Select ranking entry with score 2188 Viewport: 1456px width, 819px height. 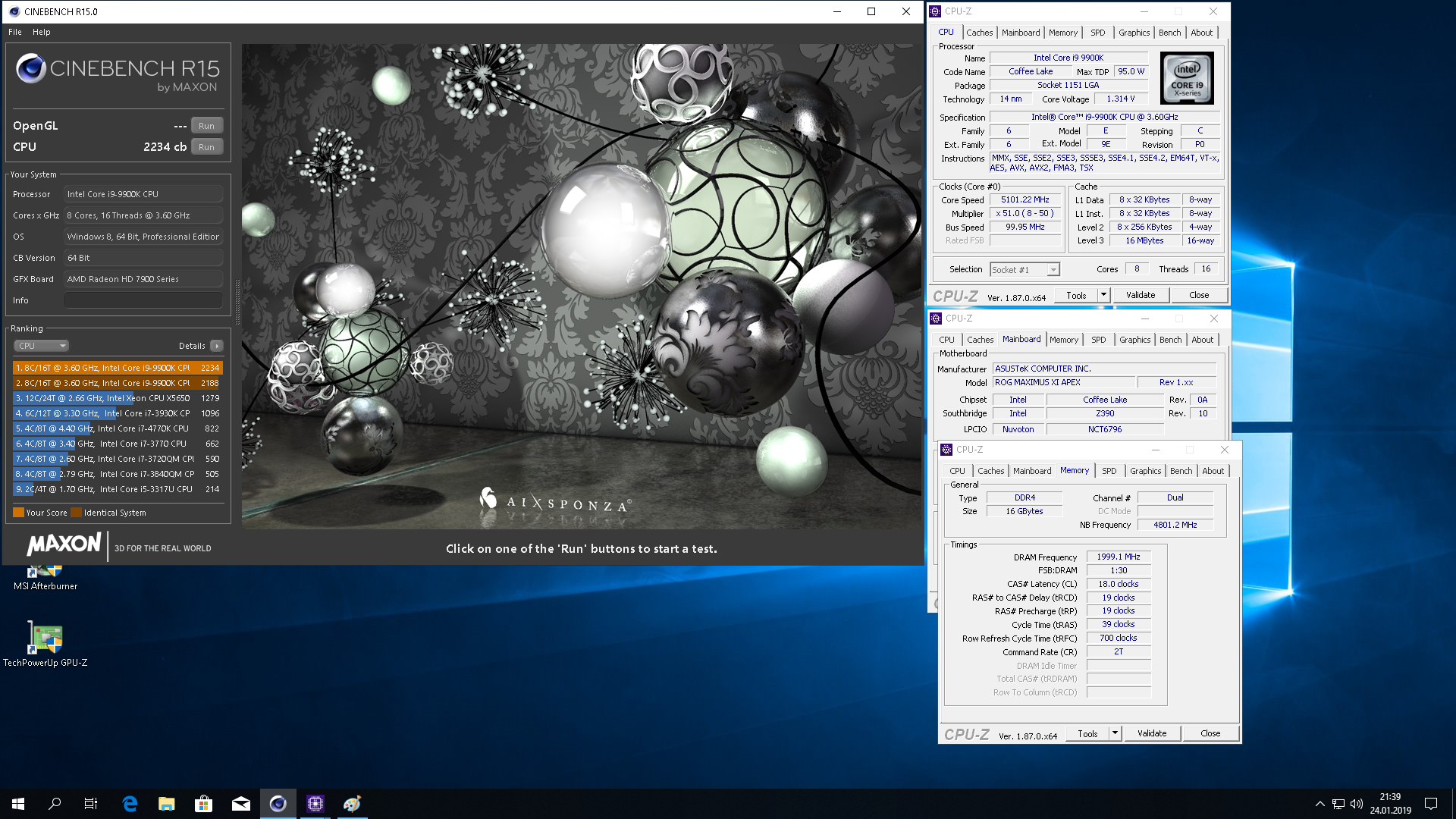(118, 383)
